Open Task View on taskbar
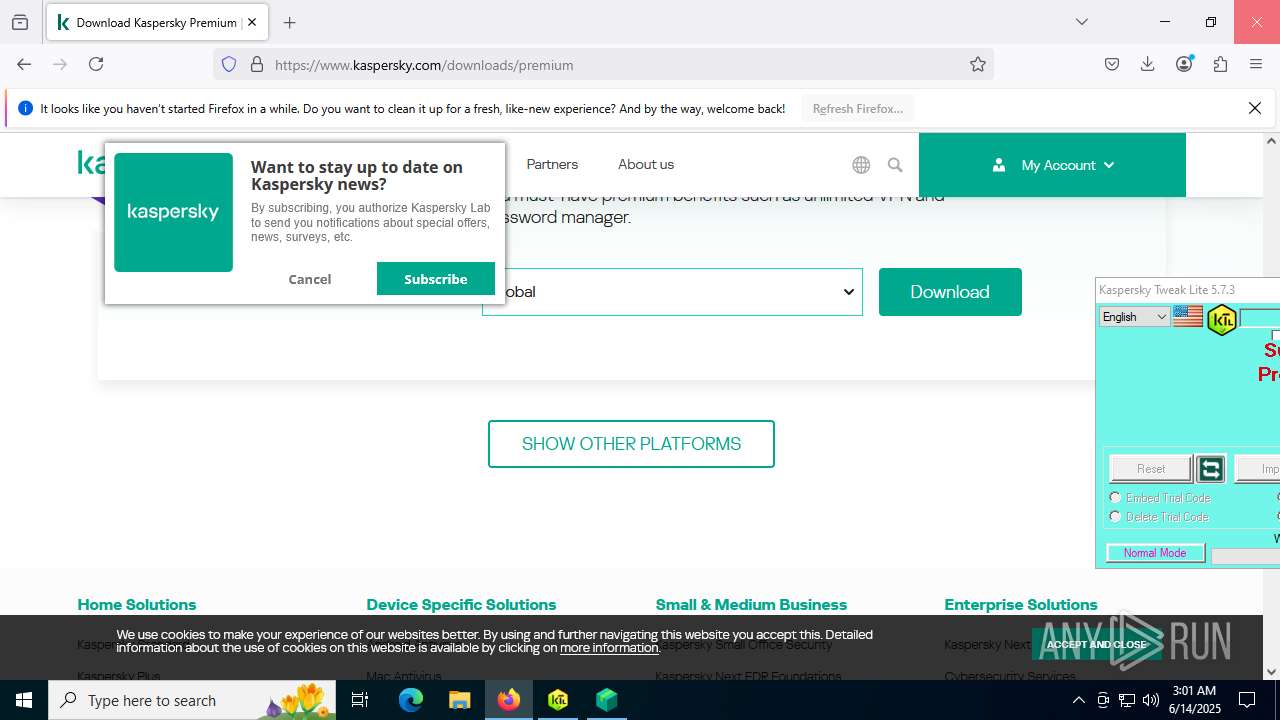 pos(360,700)
